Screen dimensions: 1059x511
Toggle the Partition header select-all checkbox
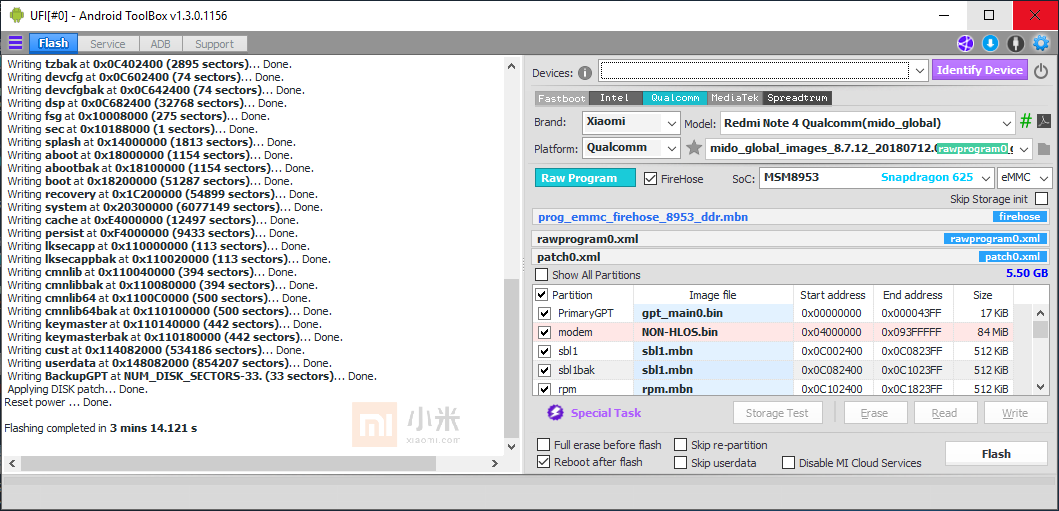pos(542,295)
